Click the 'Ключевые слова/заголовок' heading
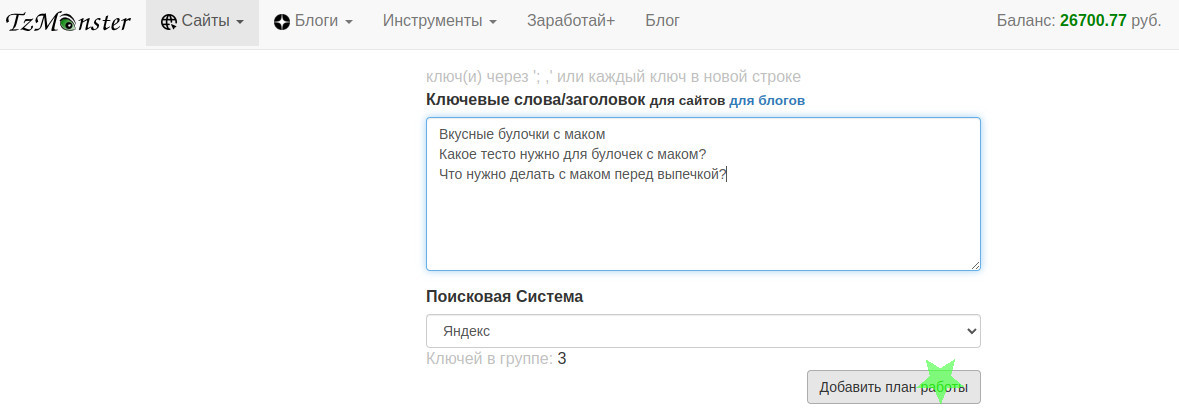This screenshot has width=1179, height=415. coord(536,100)
